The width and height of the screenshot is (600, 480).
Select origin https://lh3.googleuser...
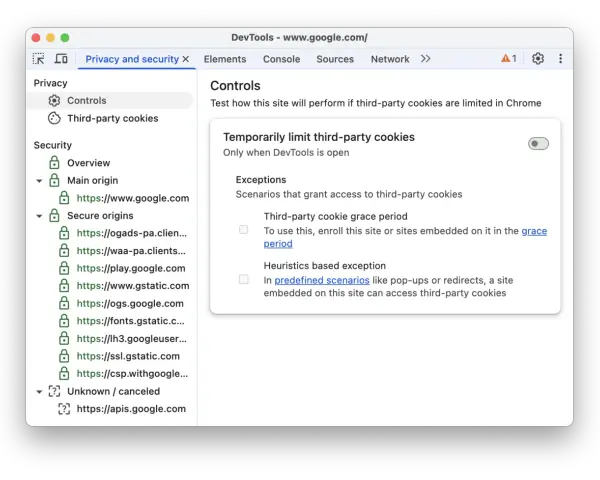132,339
